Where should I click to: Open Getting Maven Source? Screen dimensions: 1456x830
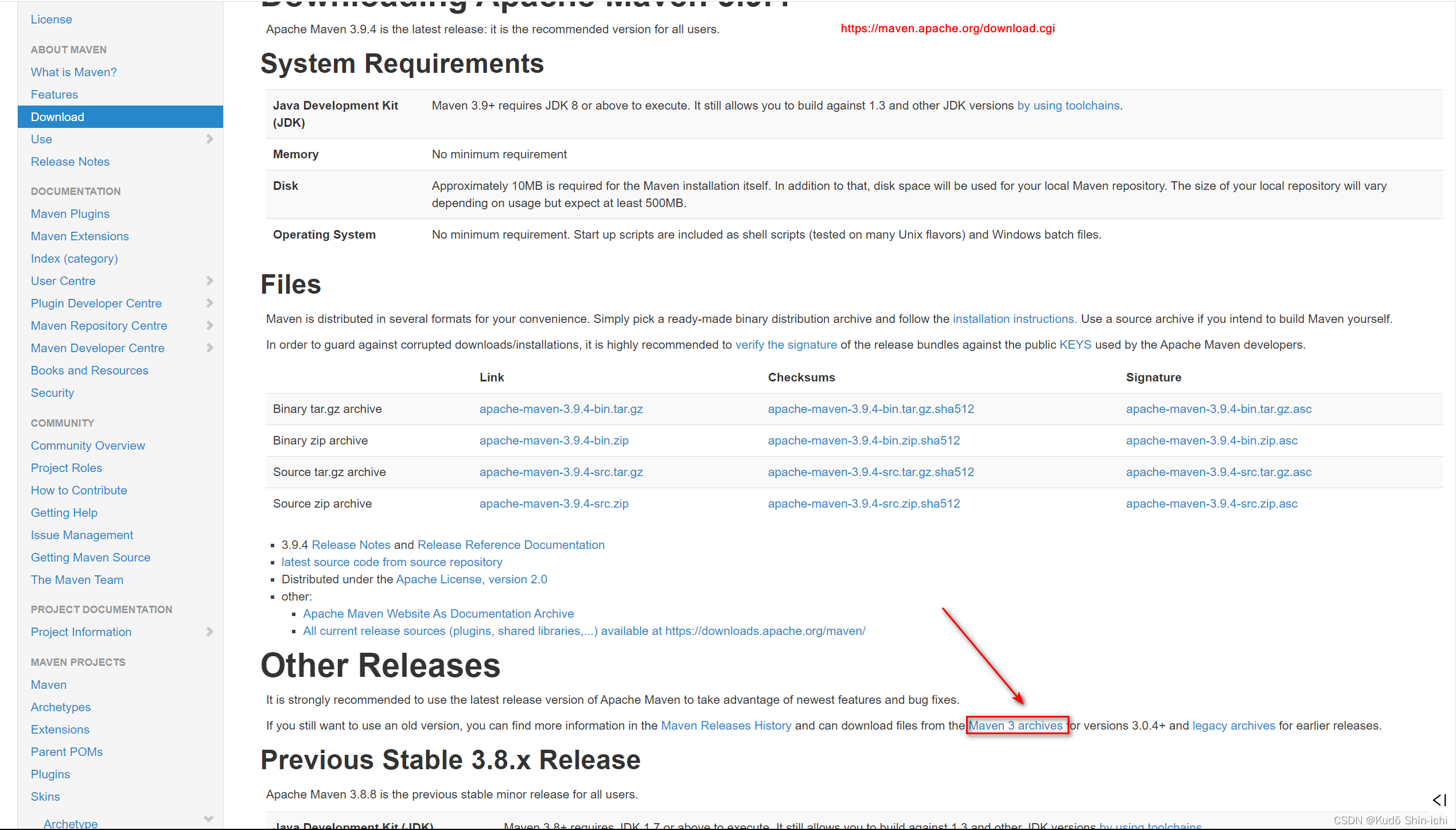(91, 558)
